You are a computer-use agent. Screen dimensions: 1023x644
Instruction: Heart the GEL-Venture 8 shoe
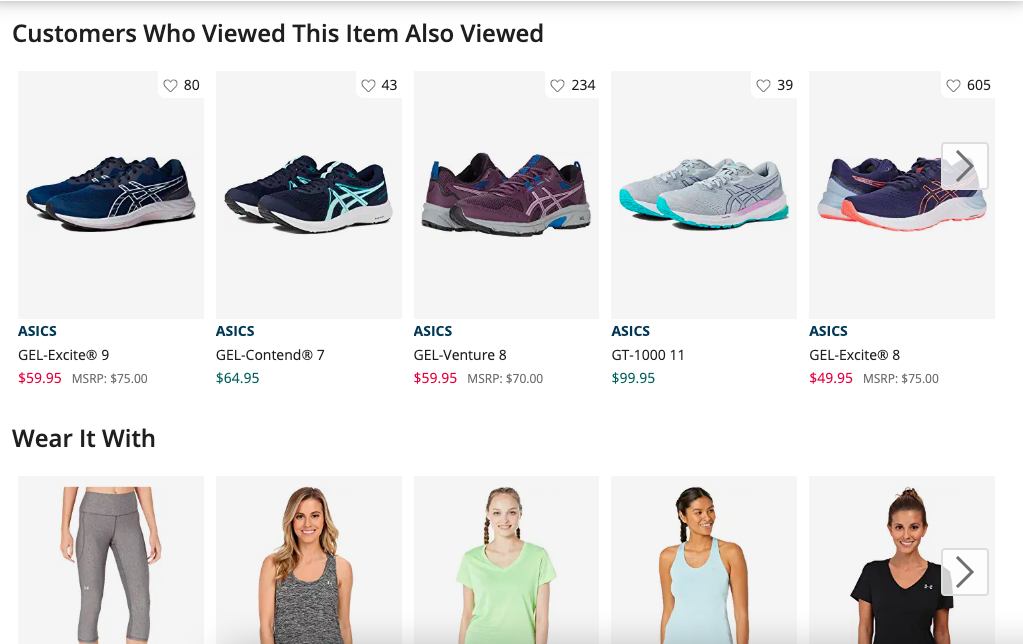point(558,86)
